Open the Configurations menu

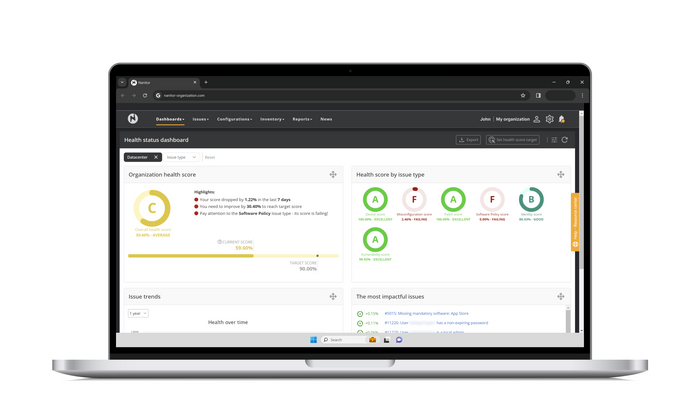234,119
